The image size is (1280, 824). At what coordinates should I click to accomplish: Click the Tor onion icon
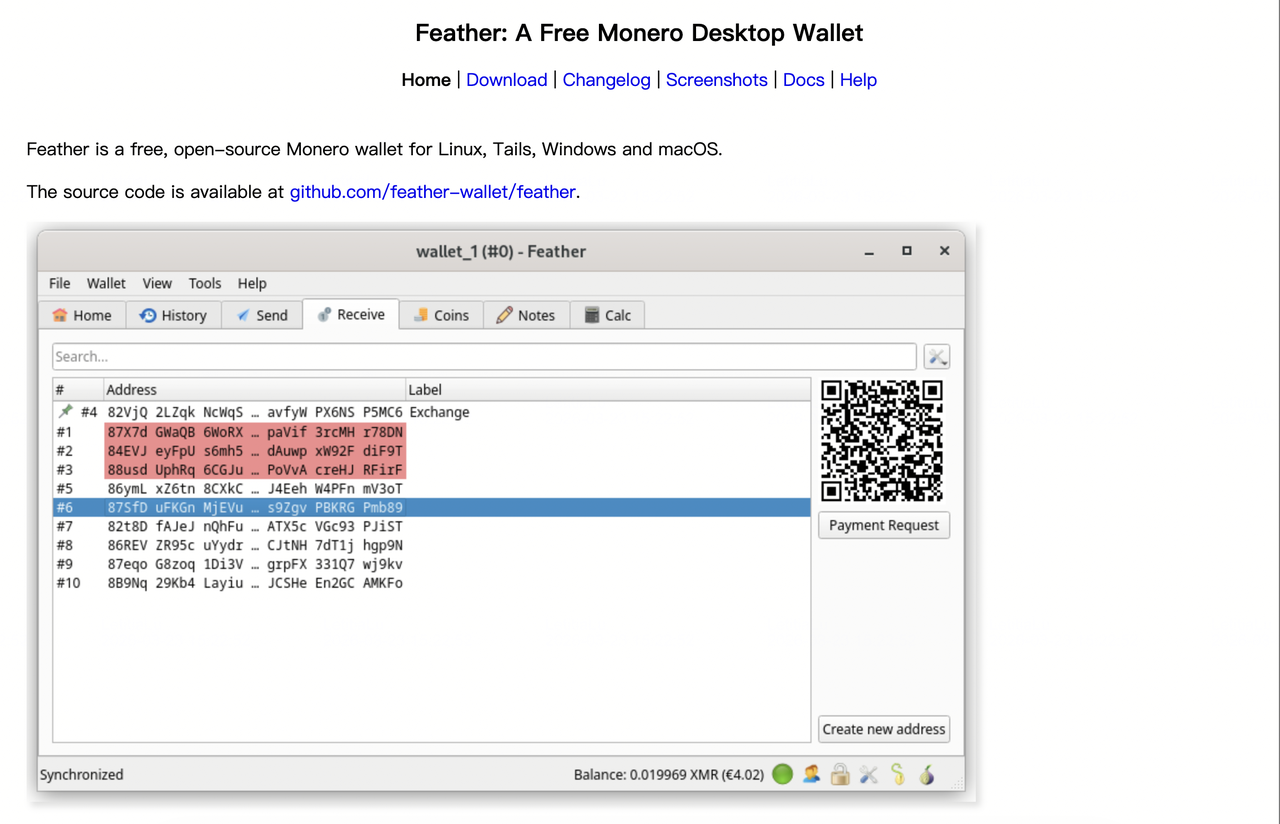coord(927,774)
